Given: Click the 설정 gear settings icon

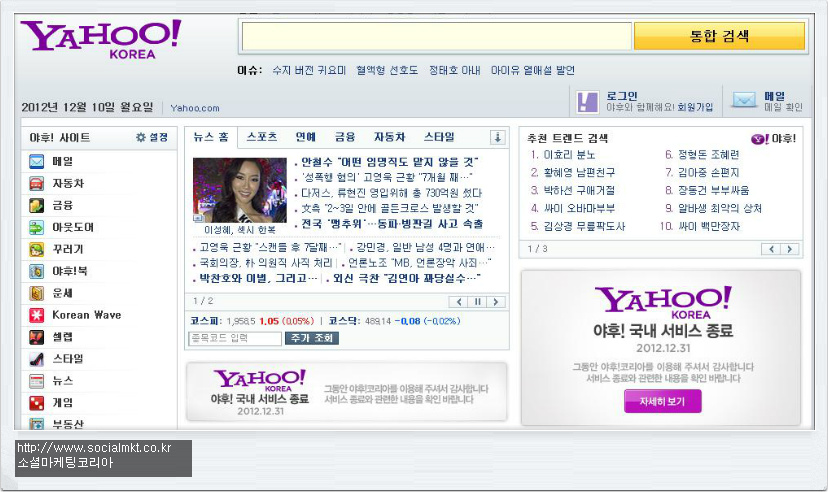Looking at the screenshot, I should tap(140, 137).
